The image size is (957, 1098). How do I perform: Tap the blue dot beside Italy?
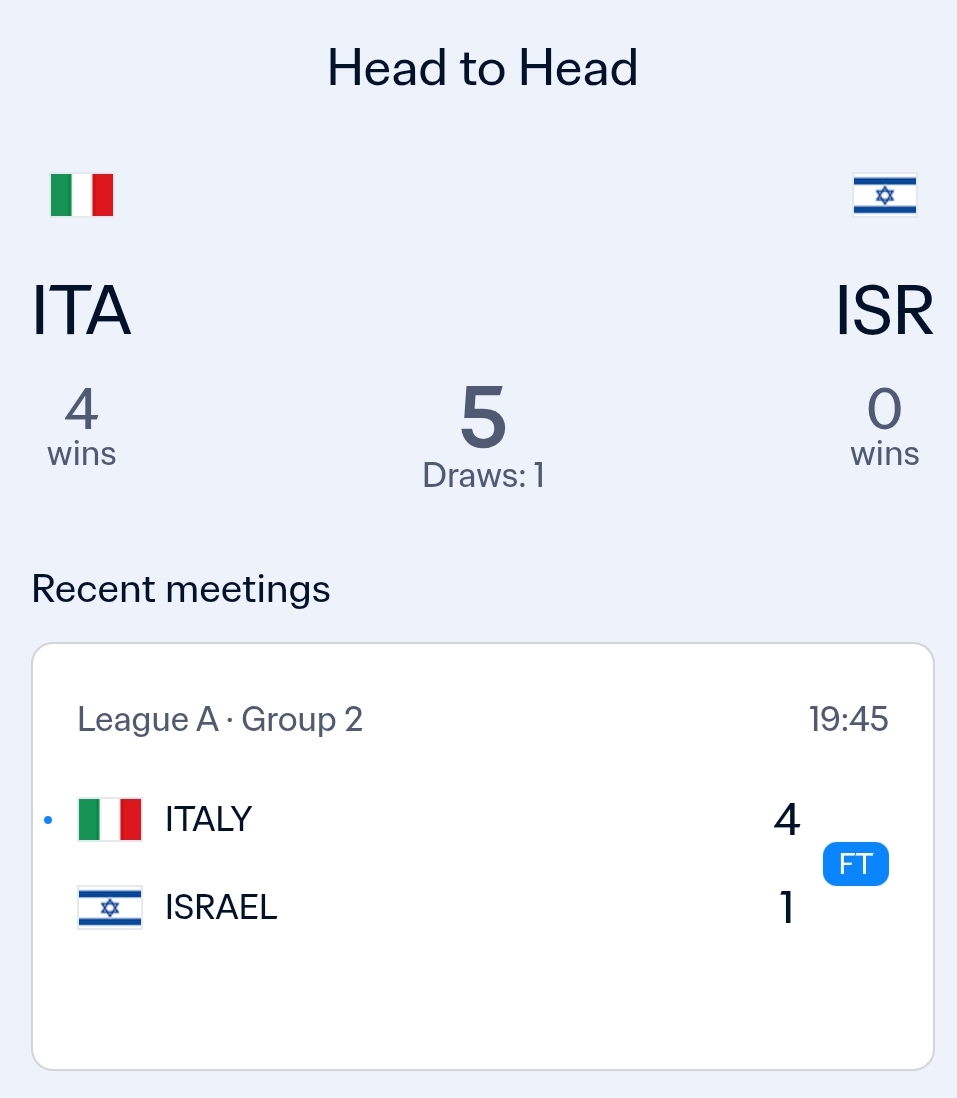(x=48, y=821)
